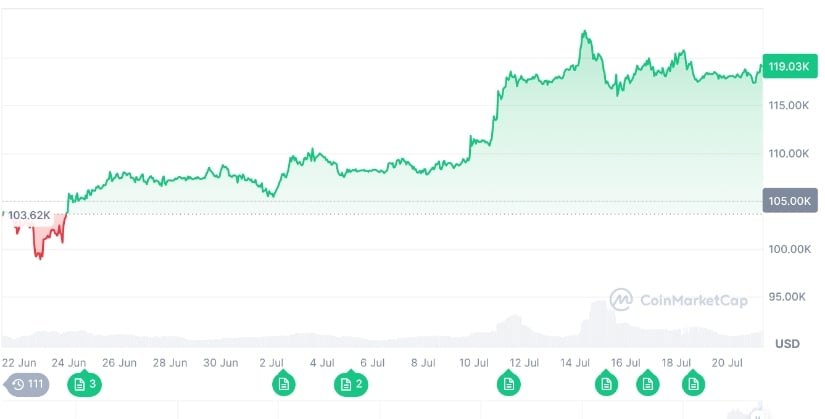Open the last news marker before 20 Jul
This screenshot has height=419, width=825.
pos(692,384)
